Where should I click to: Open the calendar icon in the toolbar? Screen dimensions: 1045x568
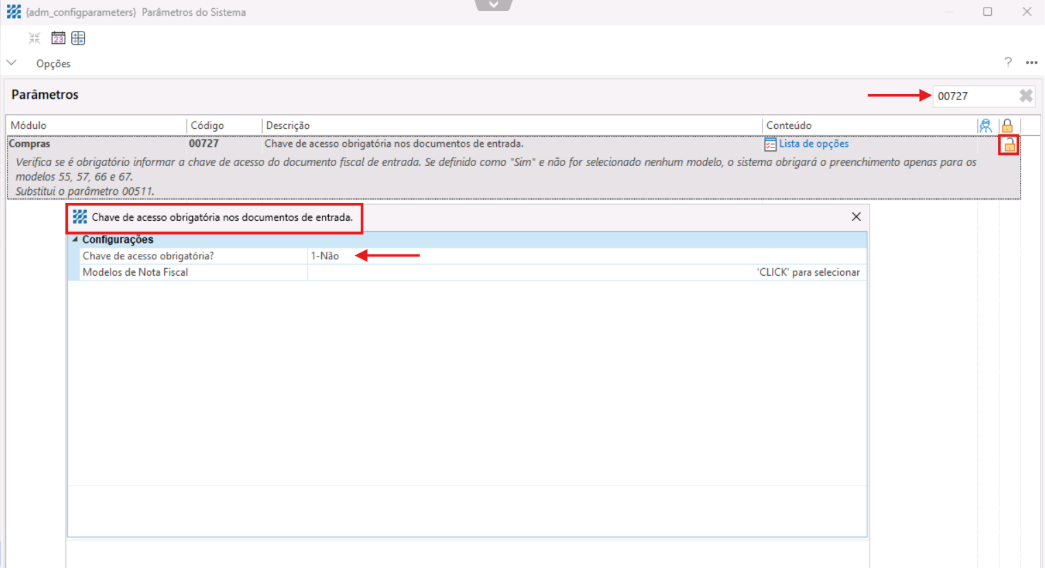point(58,38)
